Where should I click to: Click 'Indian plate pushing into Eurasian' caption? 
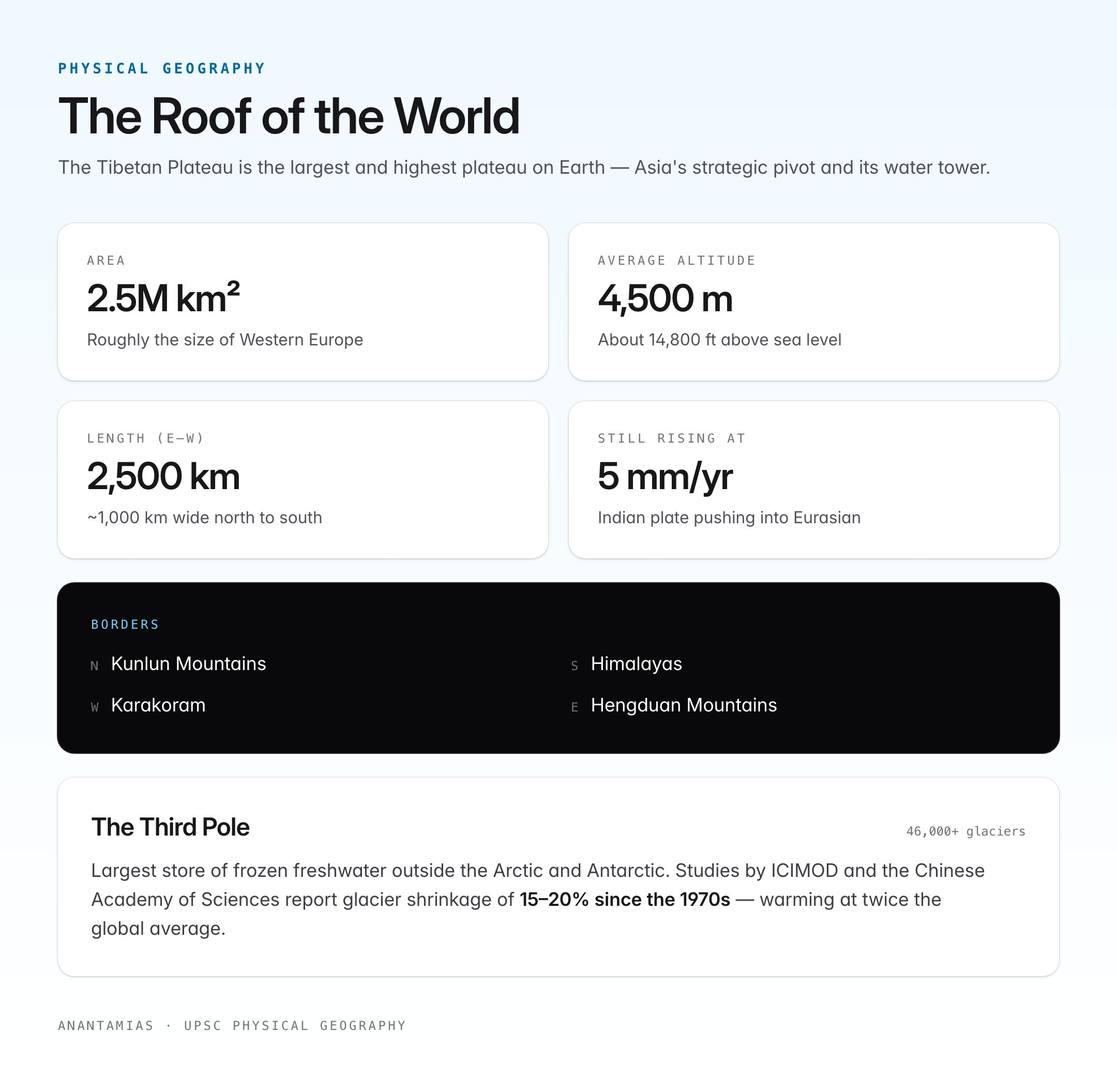729,518
